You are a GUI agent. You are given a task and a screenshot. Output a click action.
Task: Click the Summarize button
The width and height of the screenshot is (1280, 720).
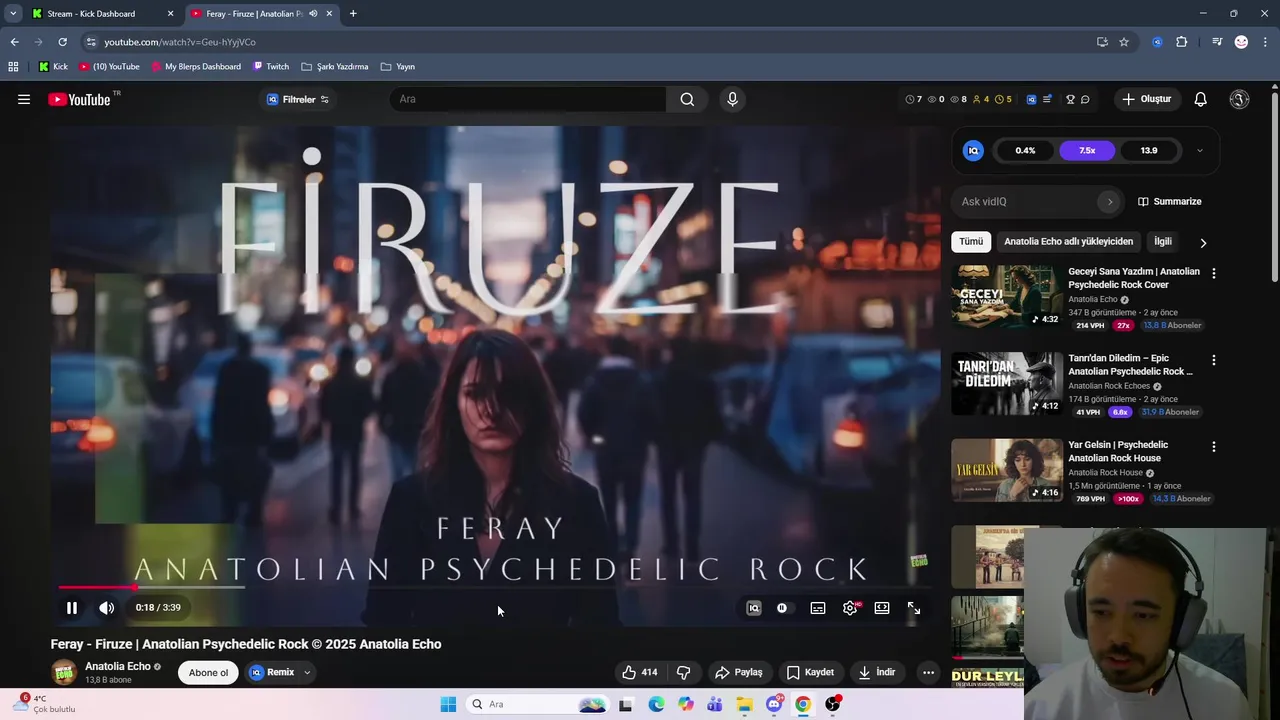pos(1169,201)
